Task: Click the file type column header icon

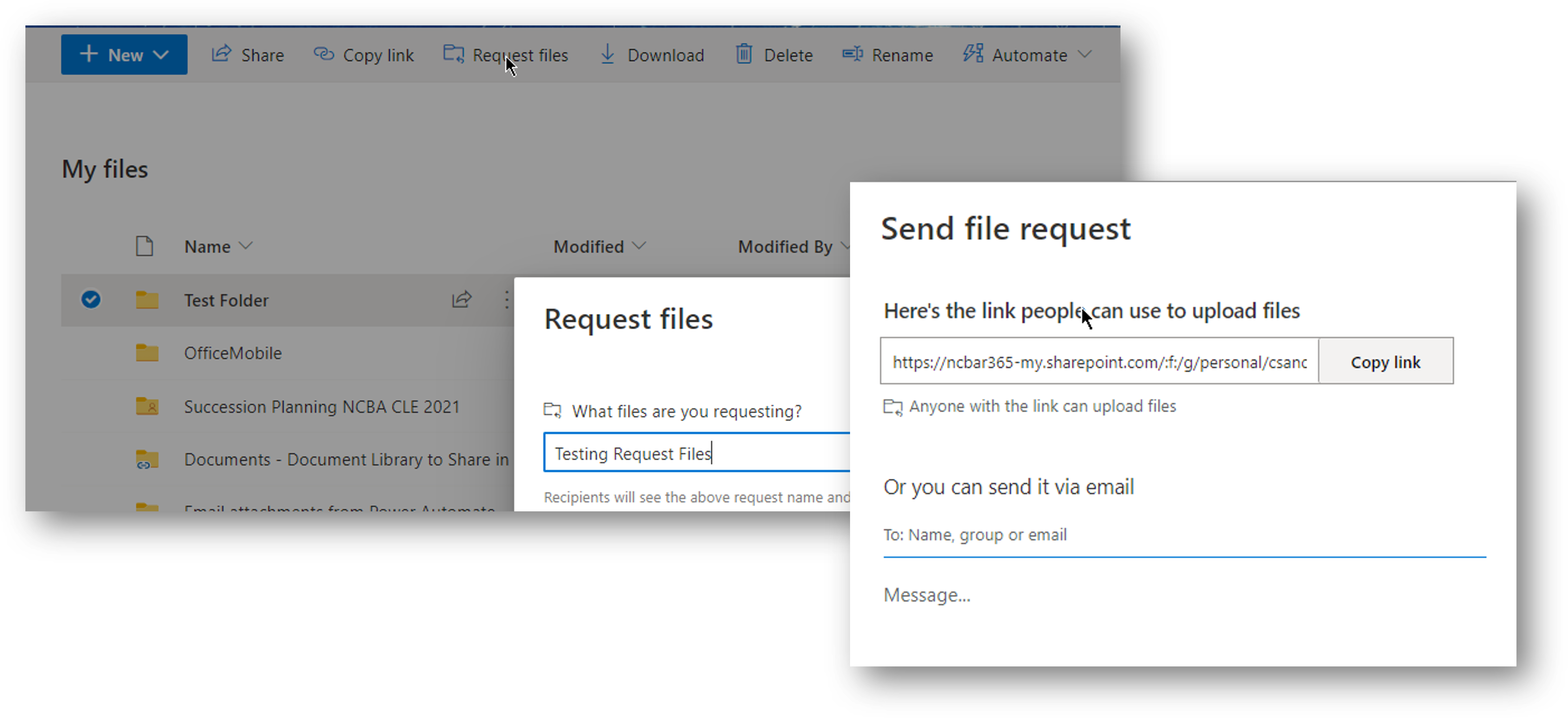Action: point(144,246)
